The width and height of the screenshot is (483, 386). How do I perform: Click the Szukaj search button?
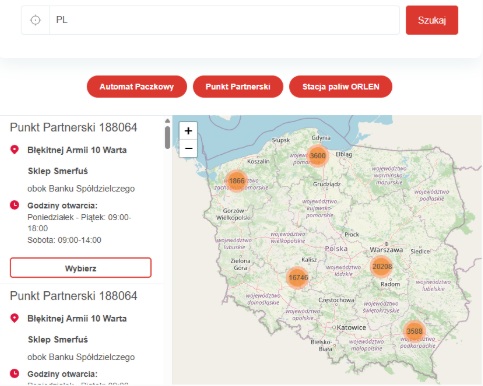[432, 20]
